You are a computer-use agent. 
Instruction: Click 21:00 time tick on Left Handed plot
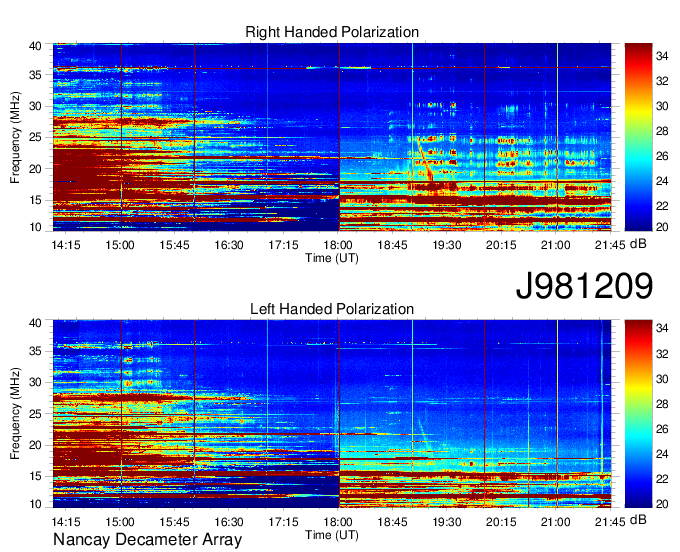coord(556,521)
